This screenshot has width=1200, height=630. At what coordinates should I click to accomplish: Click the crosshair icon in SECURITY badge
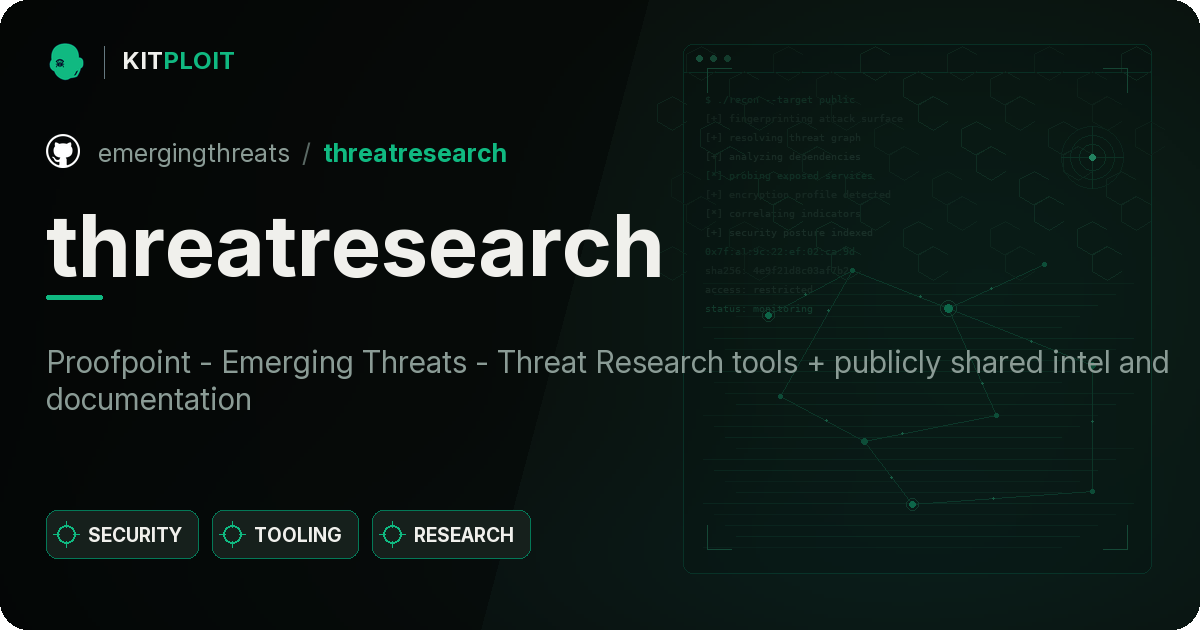[67, 535]
